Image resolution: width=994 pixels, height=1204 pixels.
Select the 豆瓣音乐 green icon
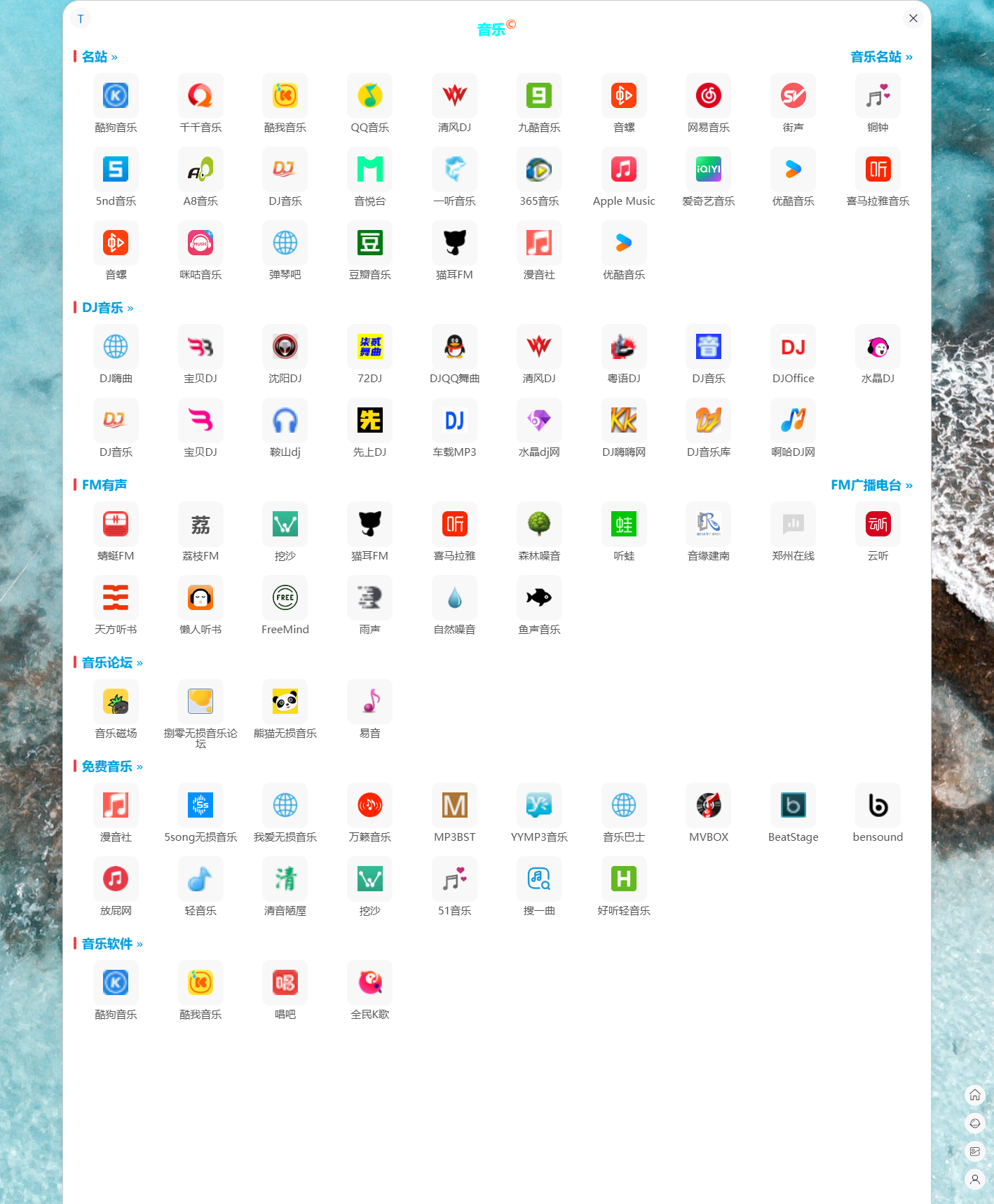[369, 243]
